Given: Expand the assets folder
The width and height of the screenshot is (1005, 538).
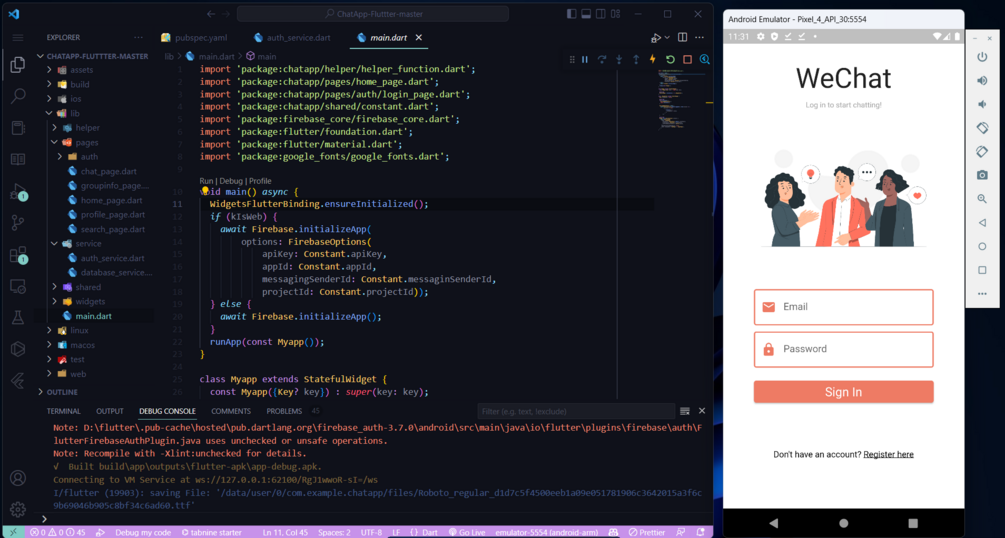Looking at the screenshot, I should tap(49, 70).
